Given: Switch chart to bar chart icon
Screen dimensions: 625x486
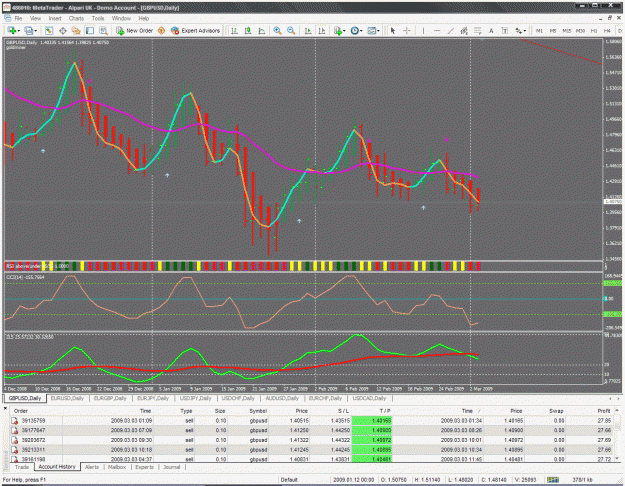Looking at the screenshot, I should click(234, 31).
